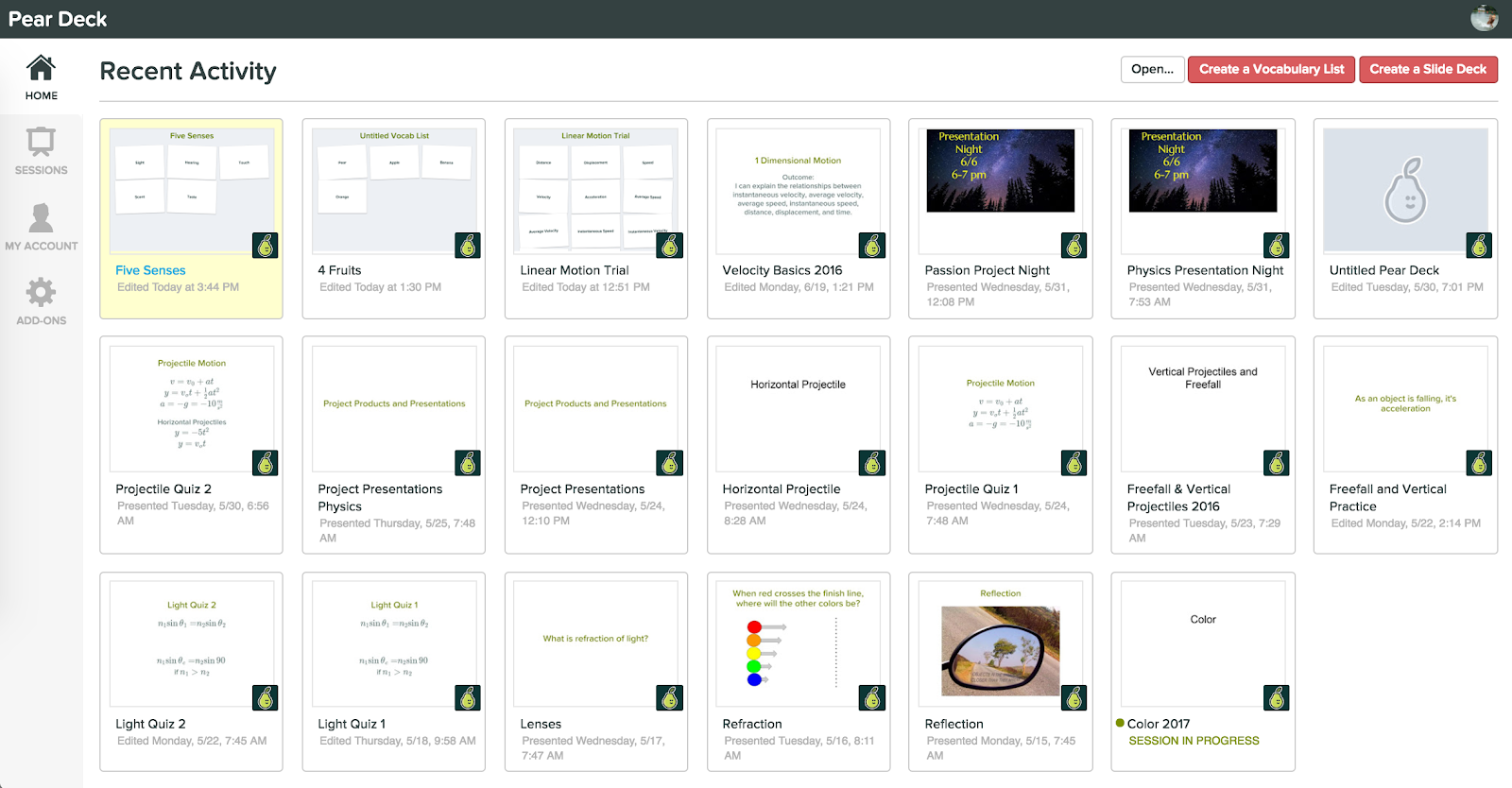
Task: Click the pear badge on Reflection
Action: click(x=1074, y=698)
